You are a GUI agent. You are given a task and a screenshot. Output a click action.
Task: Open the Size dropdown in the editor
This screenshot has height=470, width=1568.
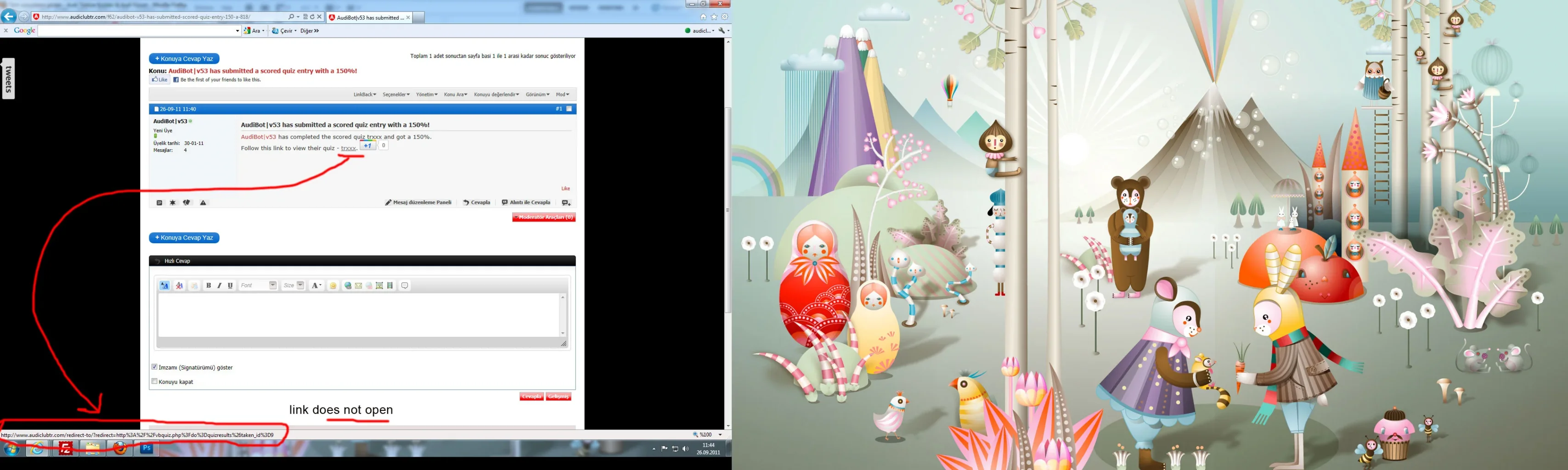click(x=293, y=286)
